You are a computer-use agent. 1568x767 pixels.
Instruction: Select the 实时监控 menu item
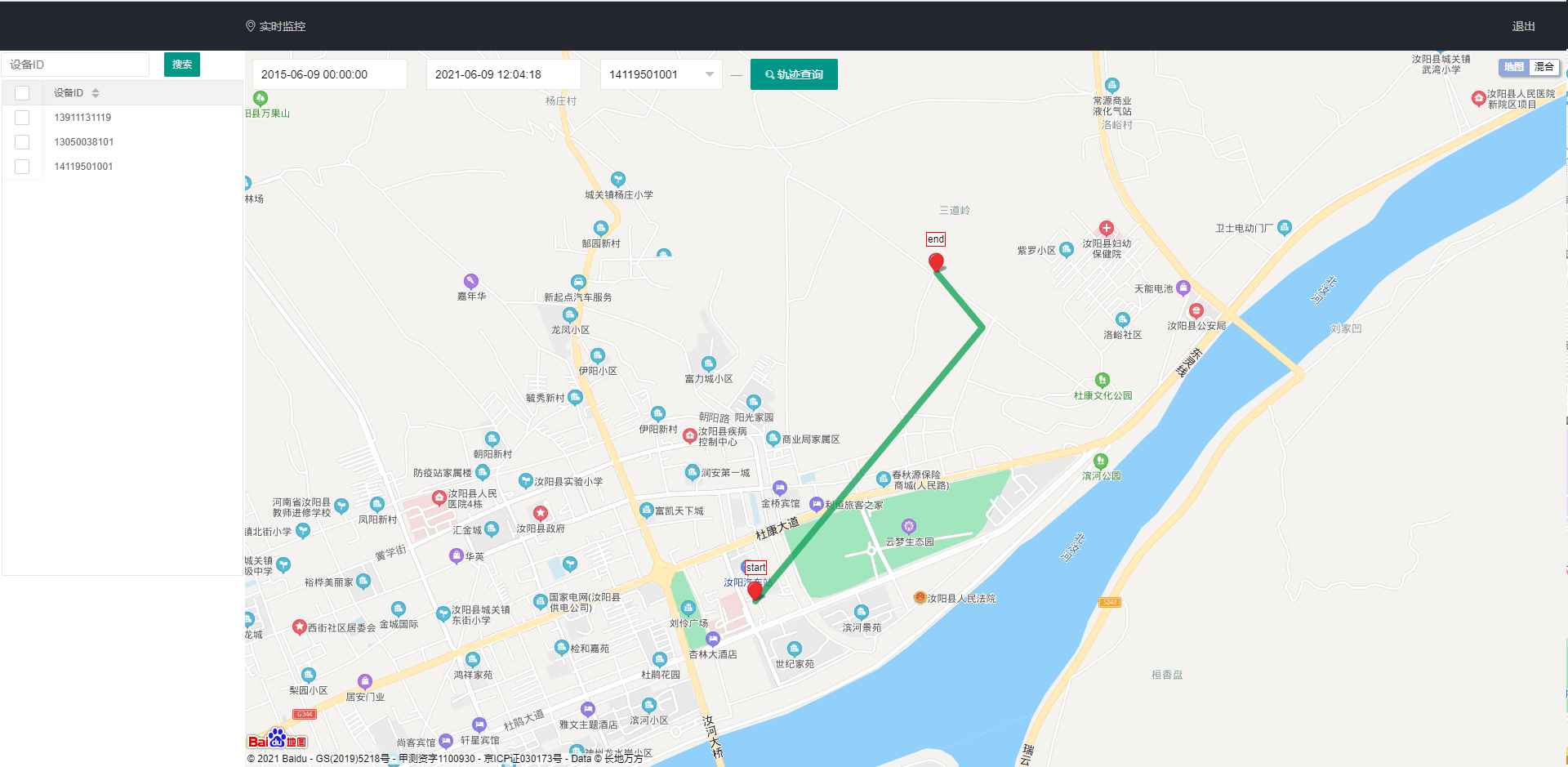coord(280,25)
